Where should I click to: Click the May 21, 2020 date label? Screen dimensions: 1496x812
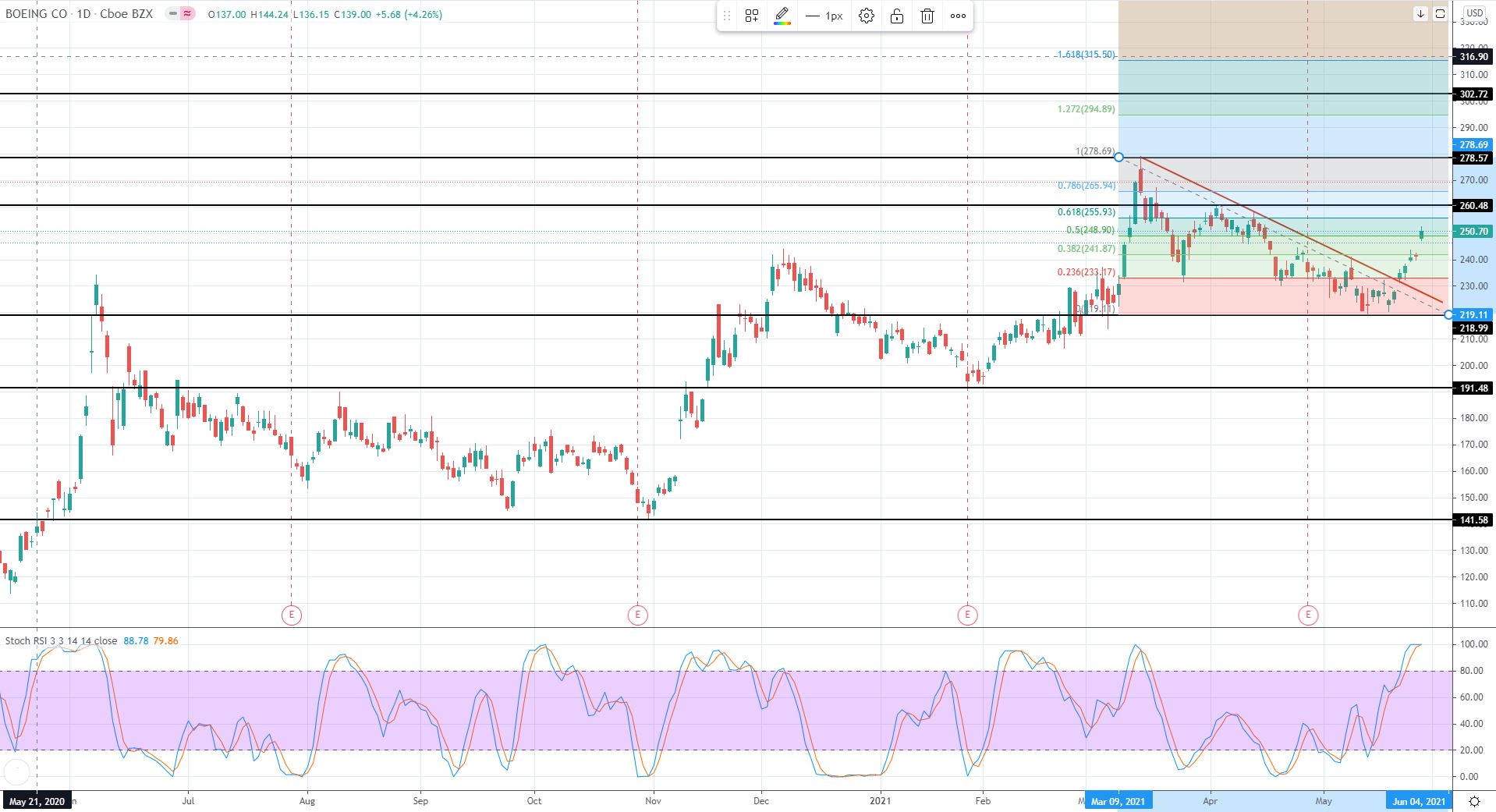[x=37, y=801]
